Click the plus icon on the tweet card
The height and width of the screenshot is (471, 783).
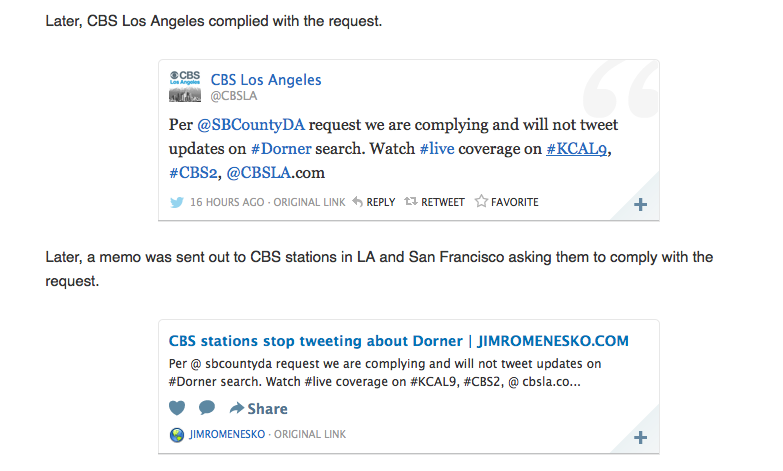[641, 205]
